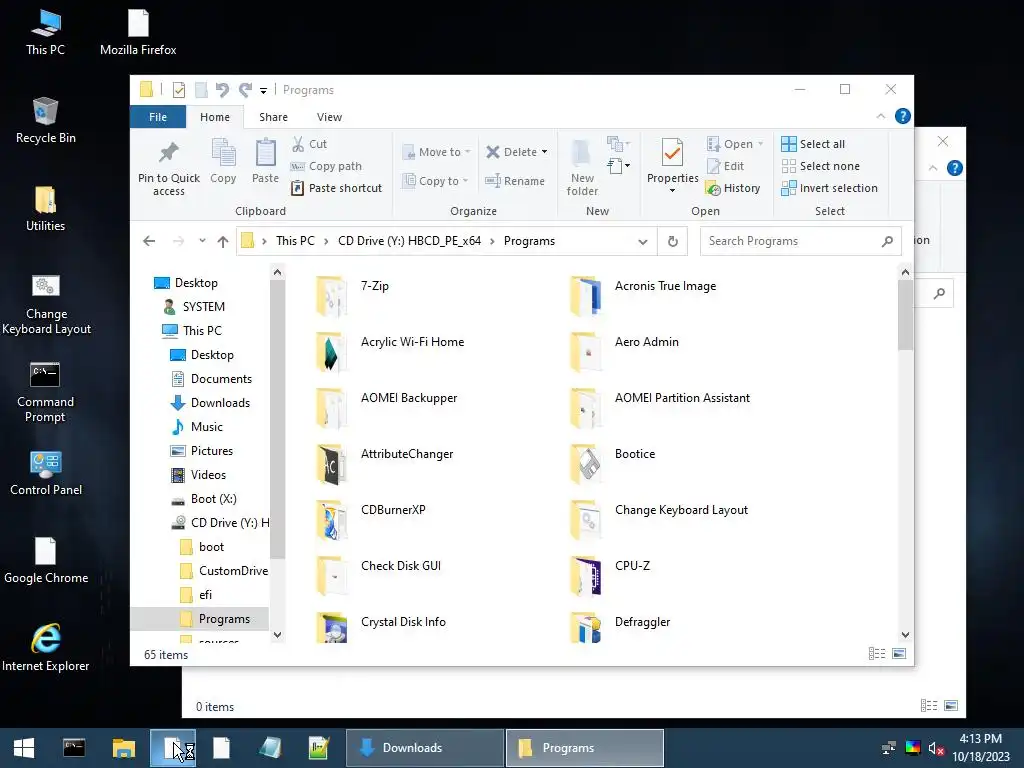Click CD Drive (Y:) HBCD_PE_x64 breadcrumb
The width and height of the screenshot is (1024, 768).
tap(409, 241)
